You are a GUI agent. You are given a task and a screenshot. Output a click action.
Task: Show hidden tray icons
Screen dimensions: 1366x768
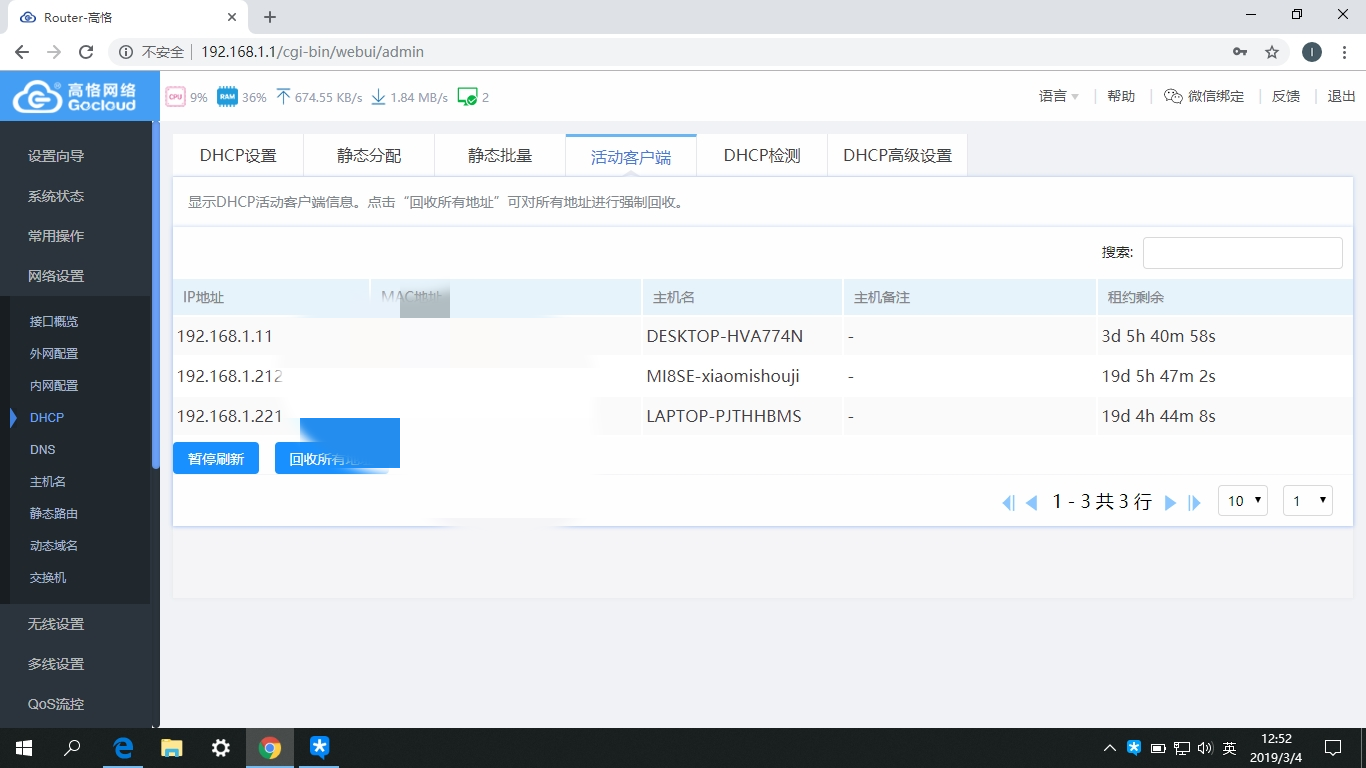(x=1110, y=748)
